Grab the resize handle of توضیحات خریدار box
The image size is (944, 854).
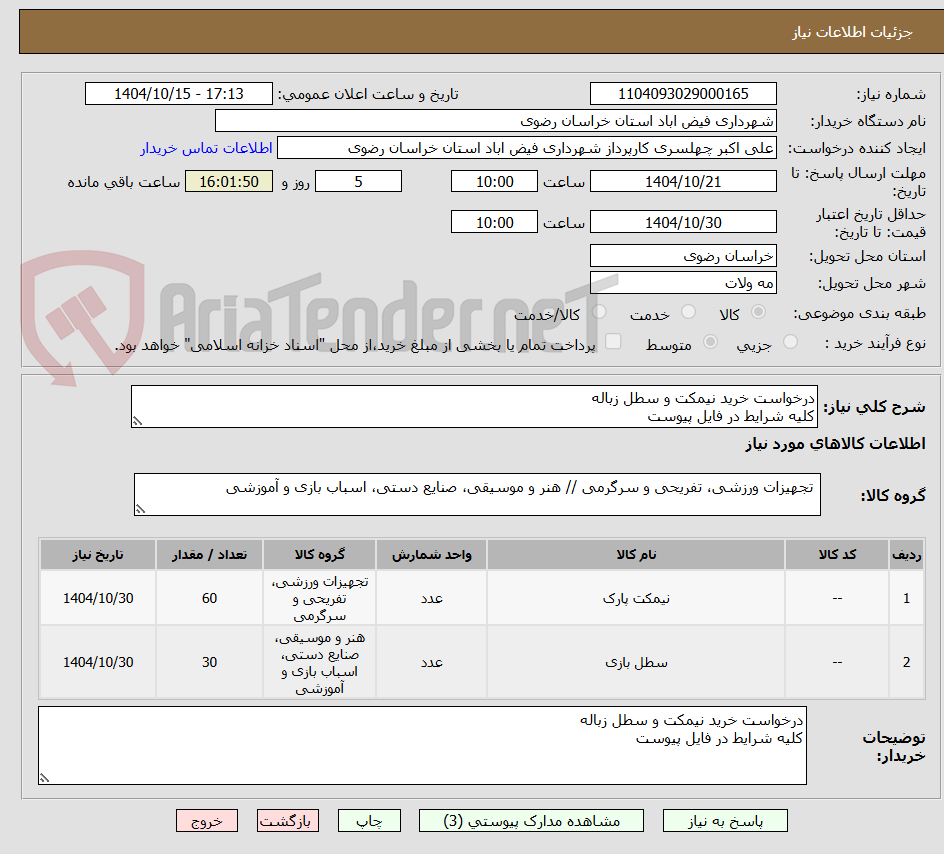pyautogui.click(x=45, y=778)
